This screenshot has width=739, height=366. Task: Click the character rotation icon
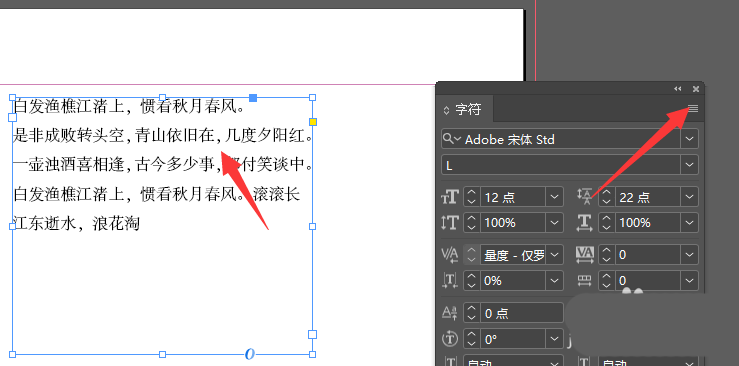[x=450, y=339]
